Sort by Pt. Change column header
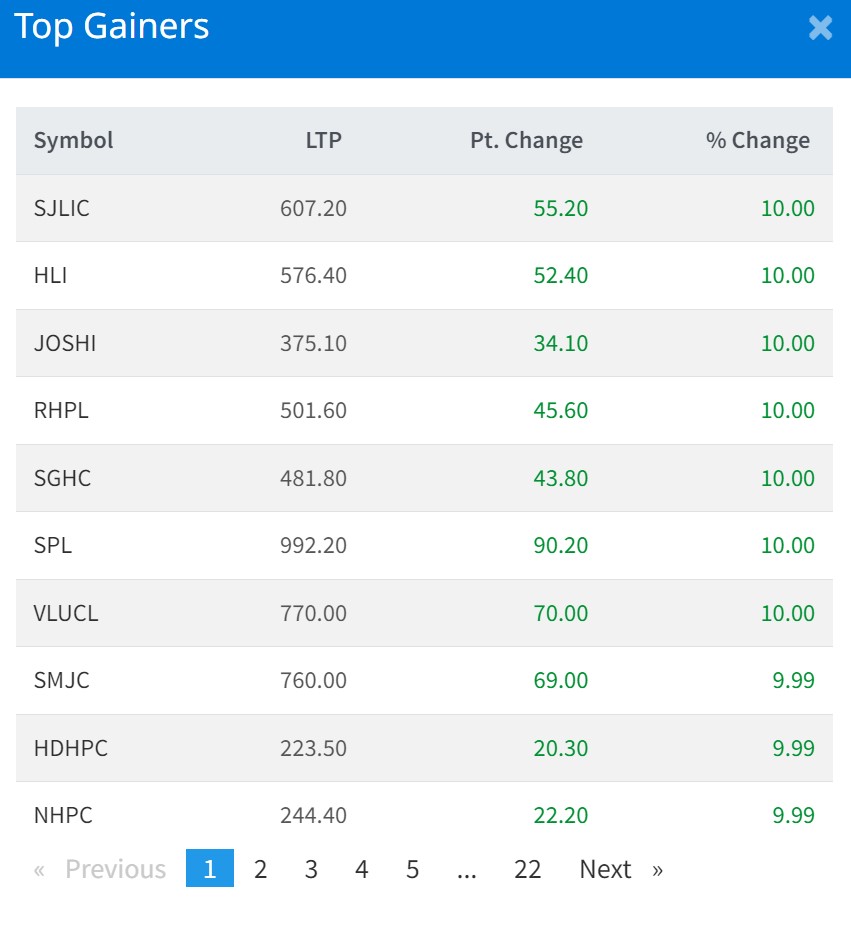The image size is (851, 938). coord(526,141)
